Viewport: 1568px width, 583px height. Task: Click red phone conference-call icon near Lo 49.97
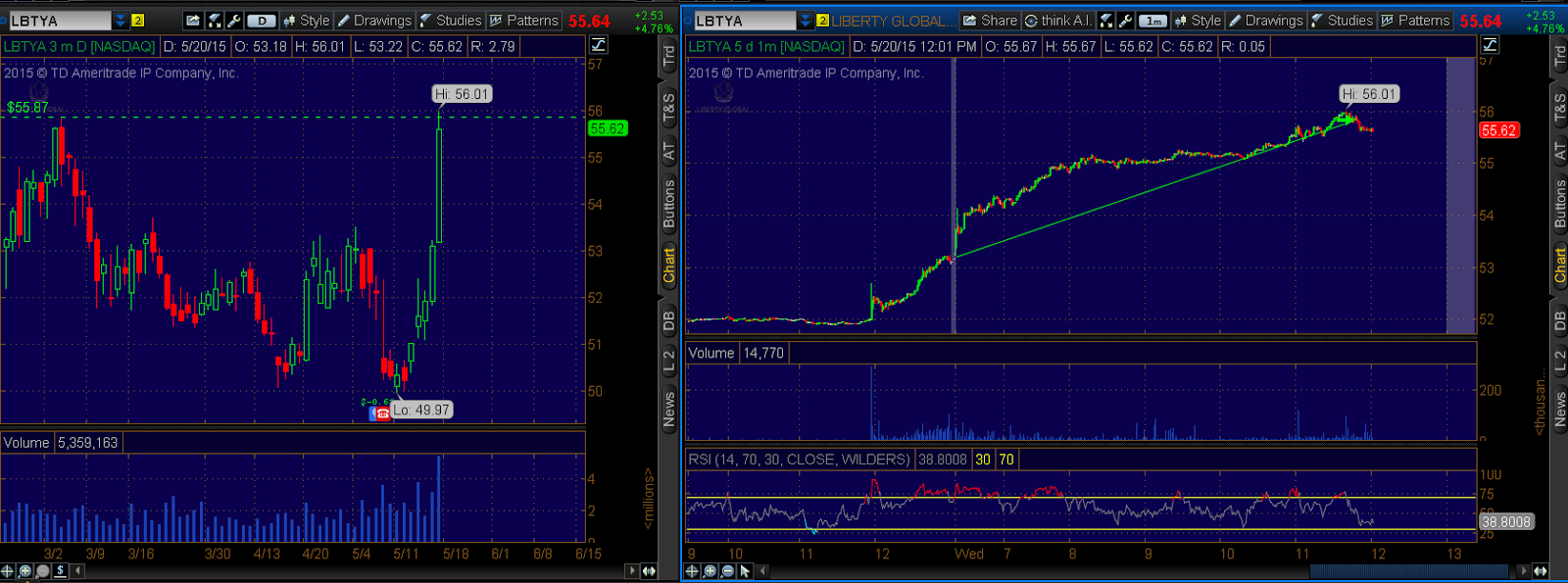[x=382, y=413]
